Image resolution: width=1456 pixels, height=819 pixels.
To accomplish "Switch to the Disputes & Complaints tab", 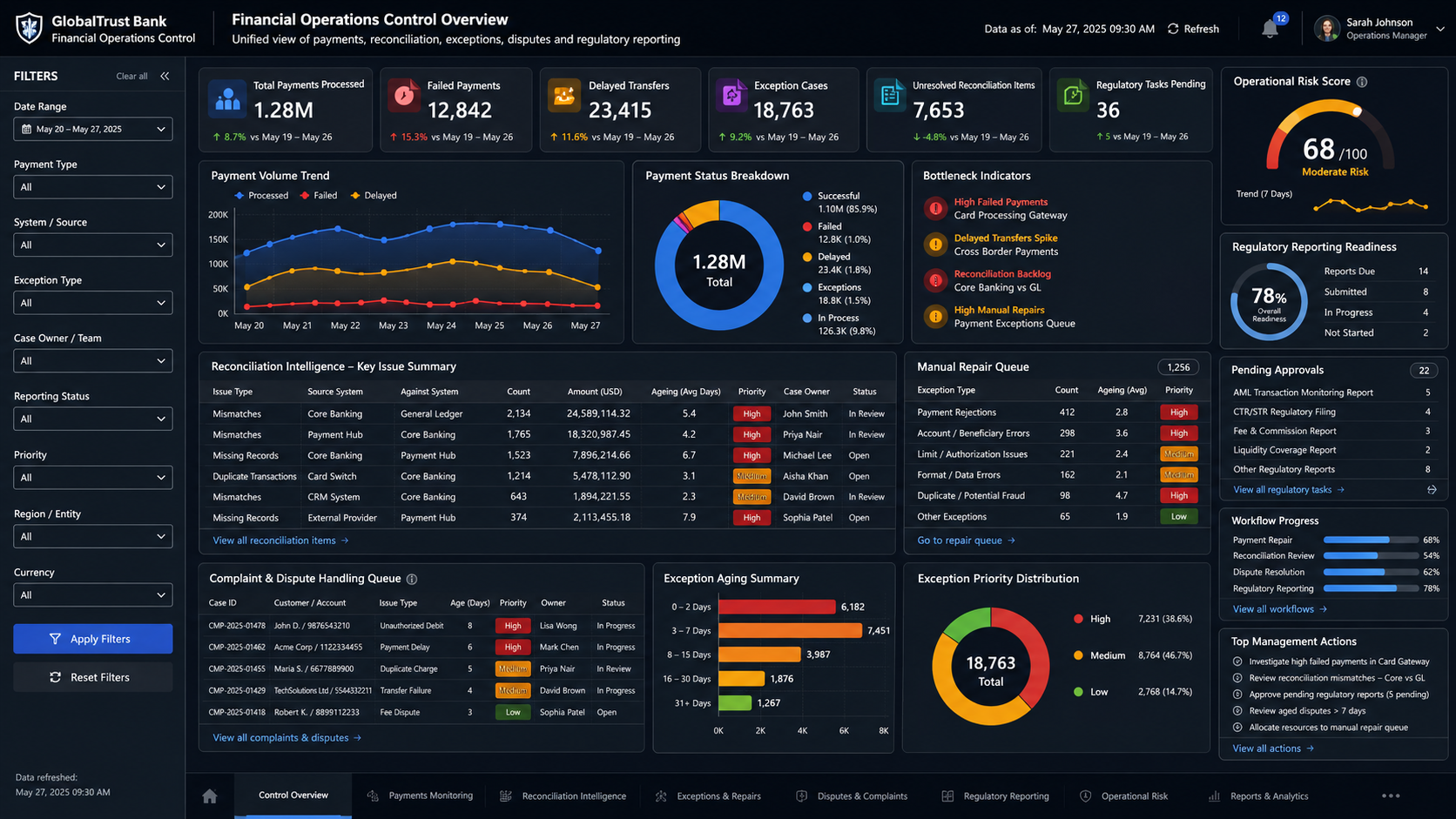I will coord(852,796).
